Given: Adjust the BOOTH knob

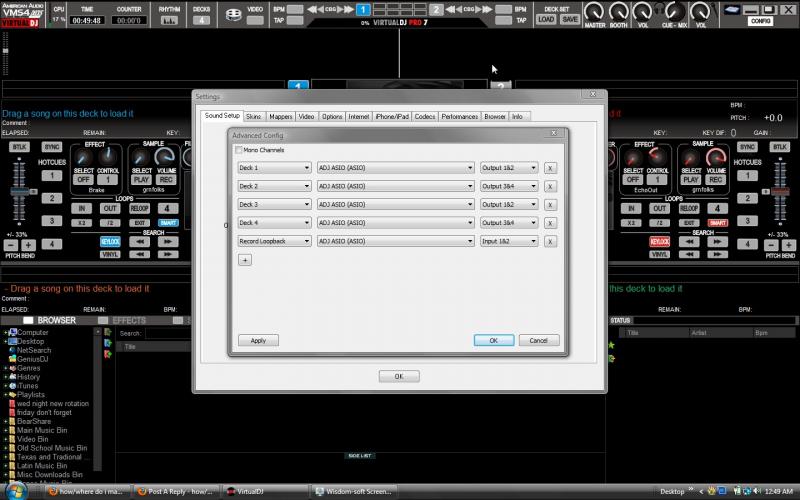Looking at the screenshot, I should tap(618, 11).
